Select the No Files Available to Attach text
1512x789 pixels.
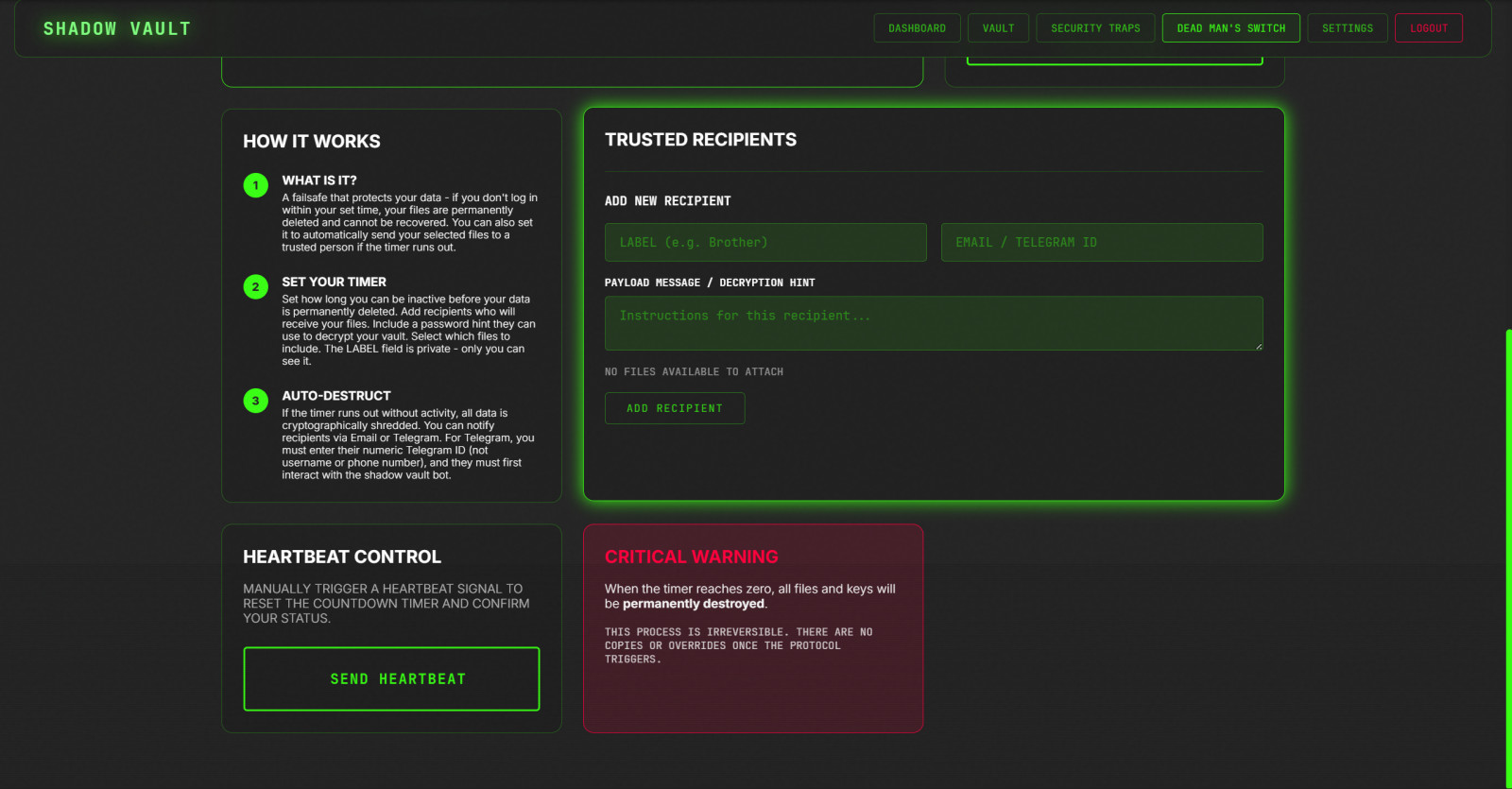694,372
